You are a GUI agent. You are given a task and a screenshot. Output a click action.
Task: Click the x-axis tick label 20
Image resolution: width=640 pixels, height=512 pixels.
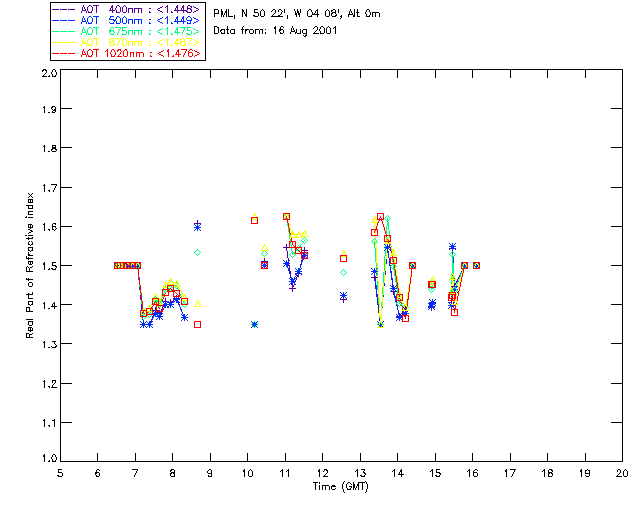[622, 473]
